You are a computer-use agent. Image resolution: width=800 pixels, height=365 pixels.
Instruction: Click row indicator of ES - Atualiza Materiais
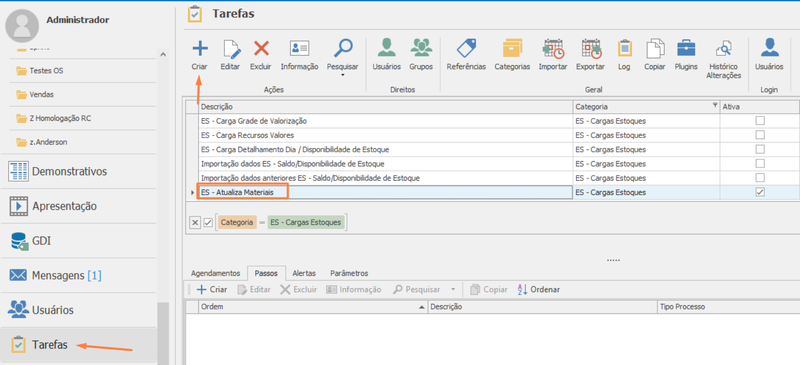pyautogui.click(x=192, y=192)
